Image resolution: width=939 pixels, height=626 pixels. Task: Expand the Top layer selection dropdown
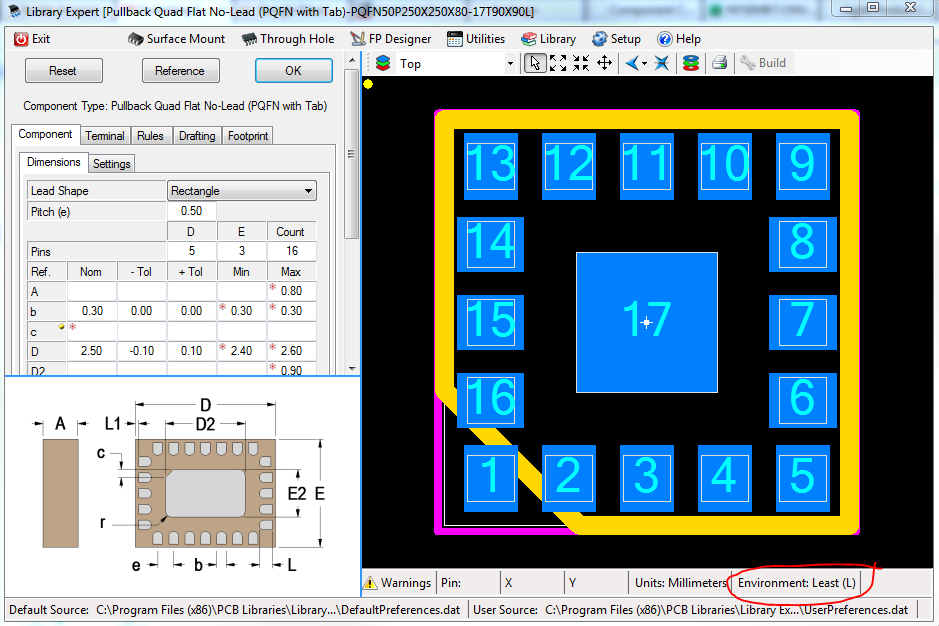(x=510, y=64)
